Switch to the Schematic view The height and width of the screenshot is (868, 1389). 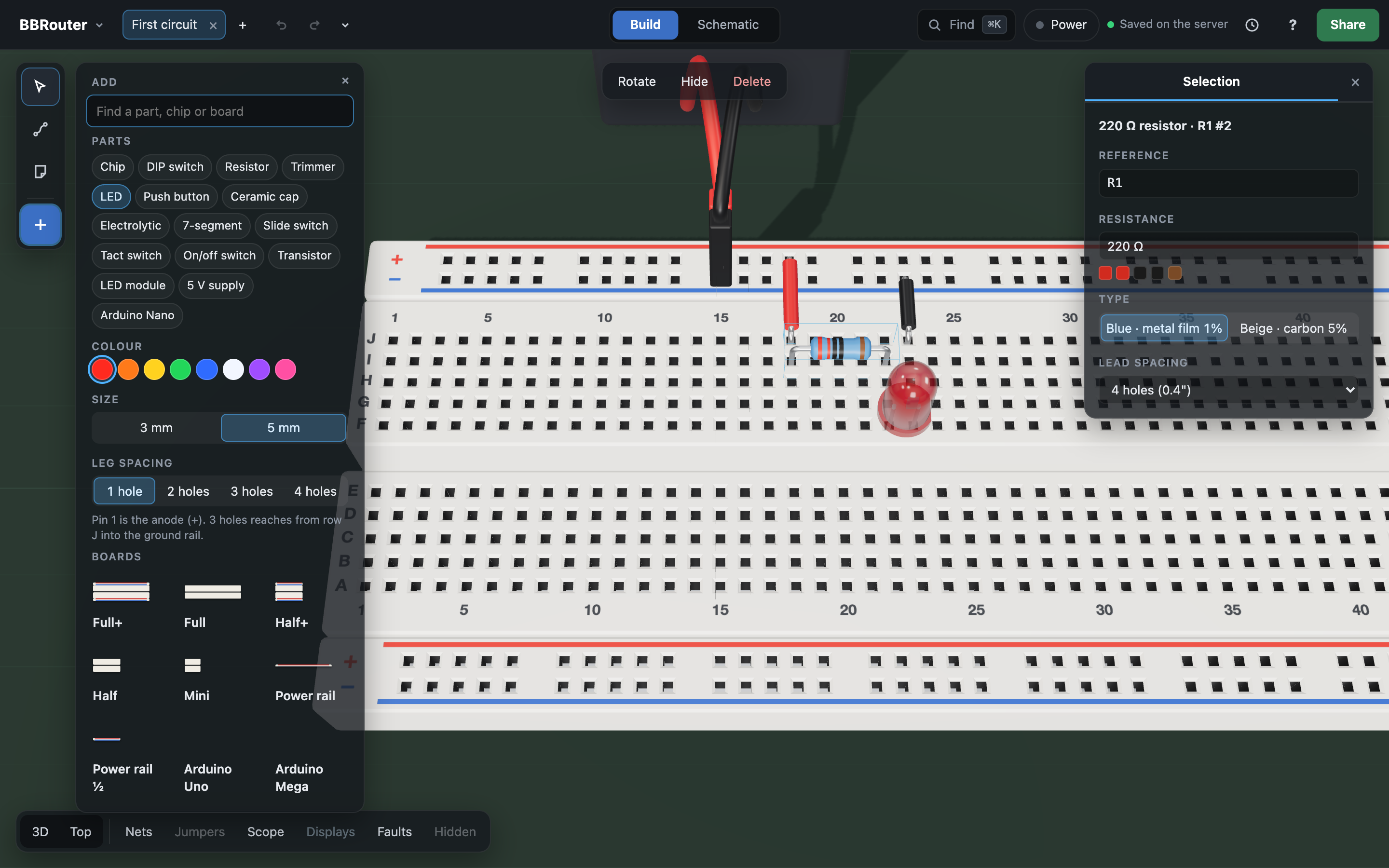(728, 25)
